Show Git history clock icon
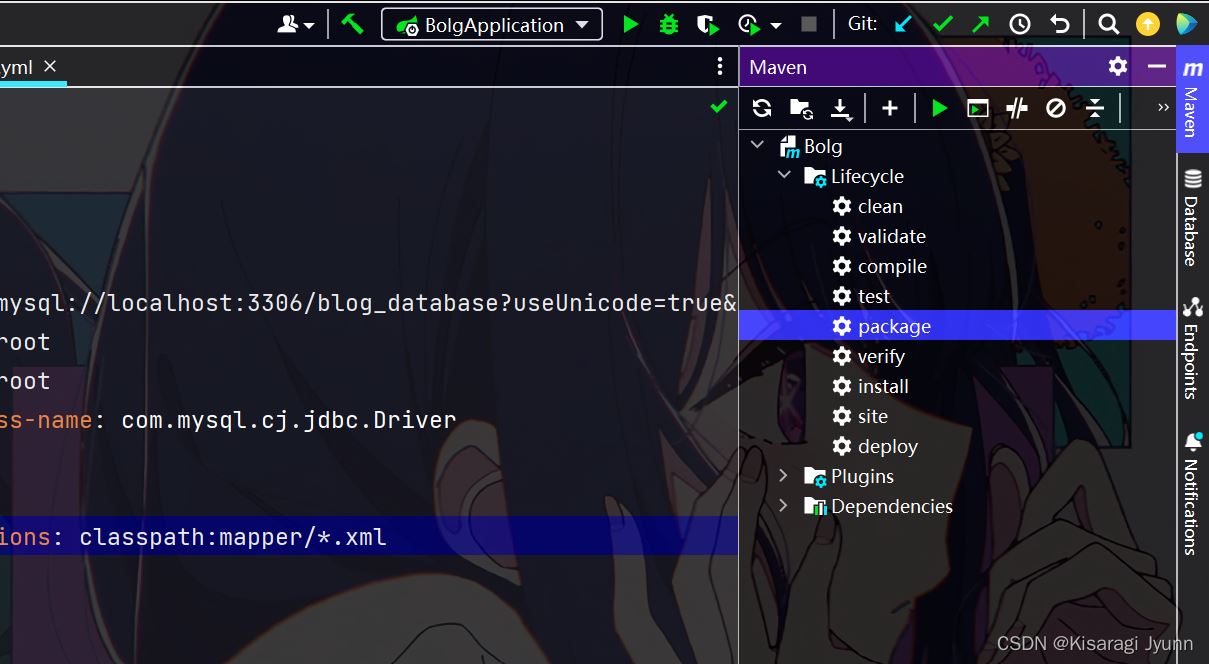1209x664 pixels. 1020,24
